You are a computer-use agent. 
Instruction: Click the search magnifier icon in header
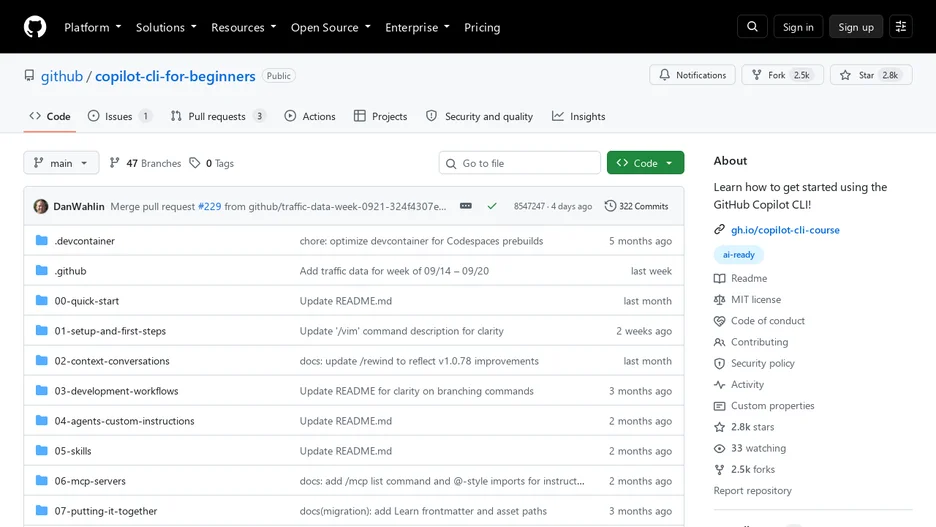[752, 27]
